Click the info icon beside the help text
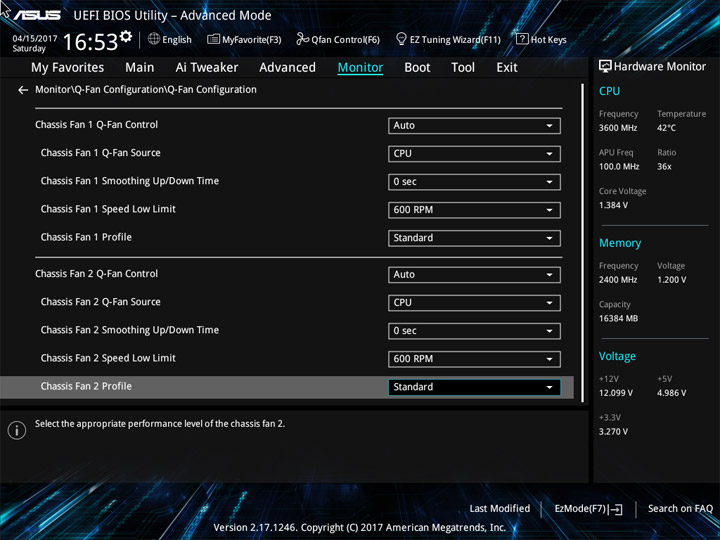This screenshot has width=720, height=540. point(17,430)
